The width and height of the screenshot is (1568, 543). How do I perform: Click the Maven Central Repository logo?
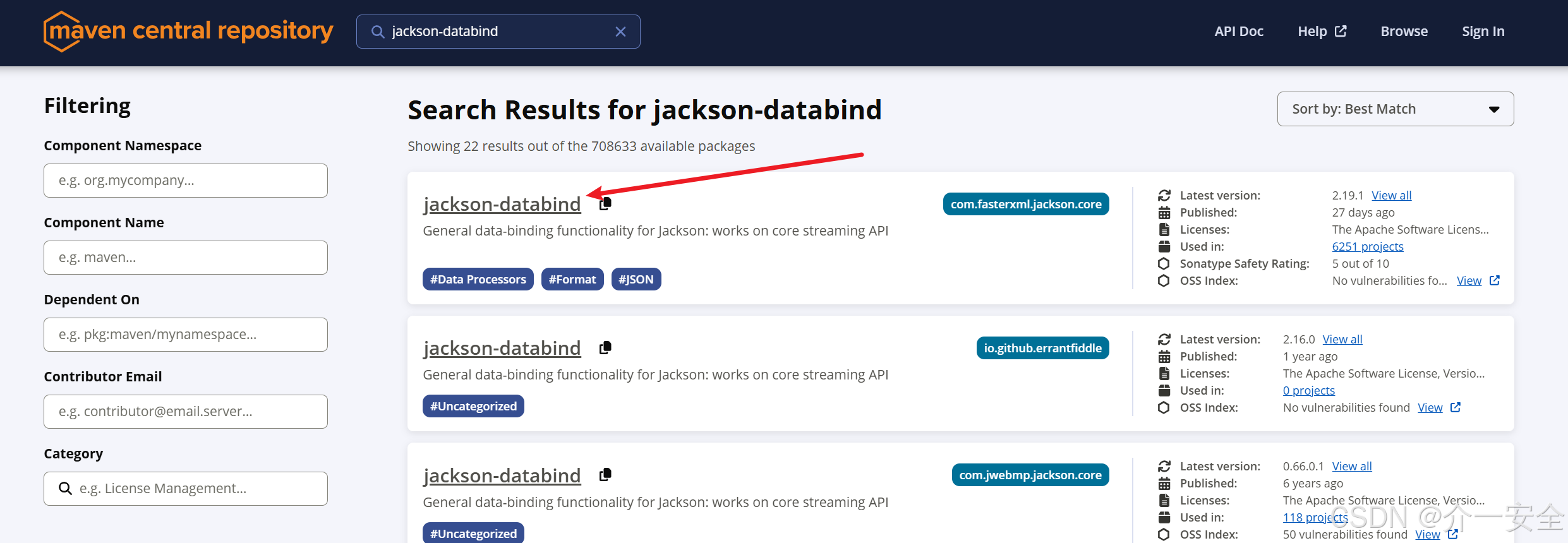pyautogui.click(x=188, y=31)
